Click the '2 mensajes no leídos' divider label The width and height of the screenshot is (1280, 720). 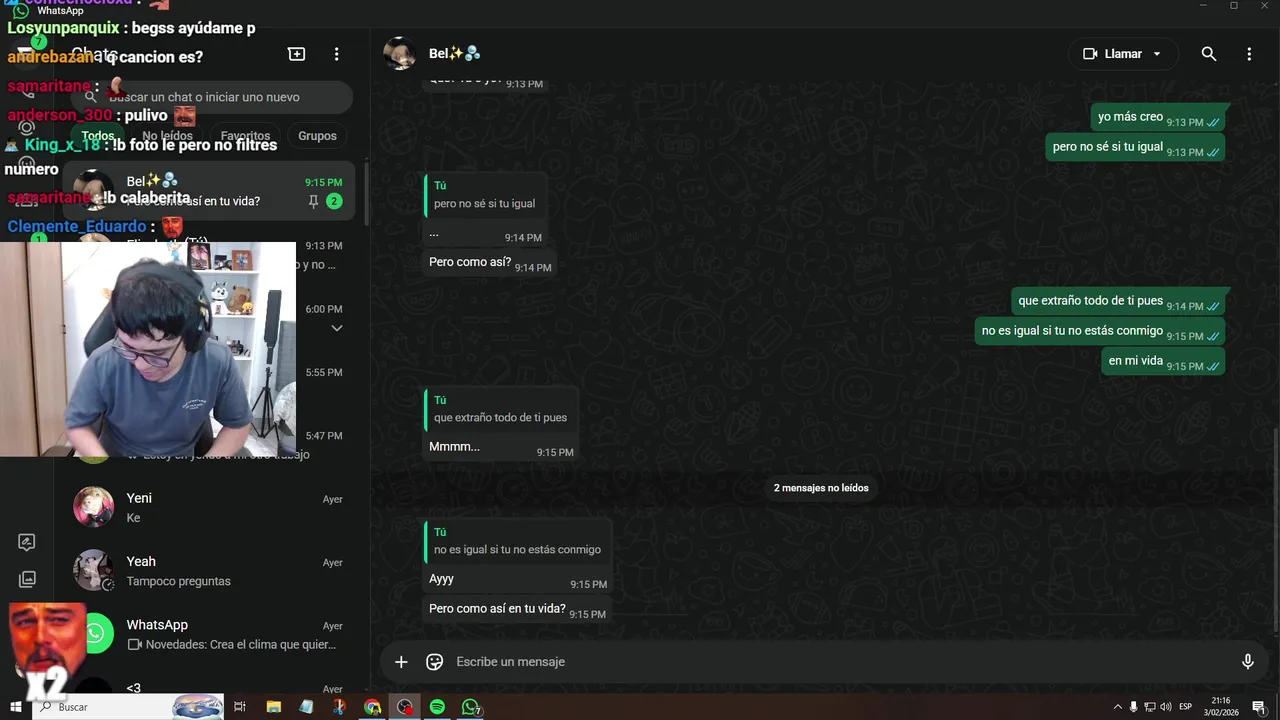point(821,488)
